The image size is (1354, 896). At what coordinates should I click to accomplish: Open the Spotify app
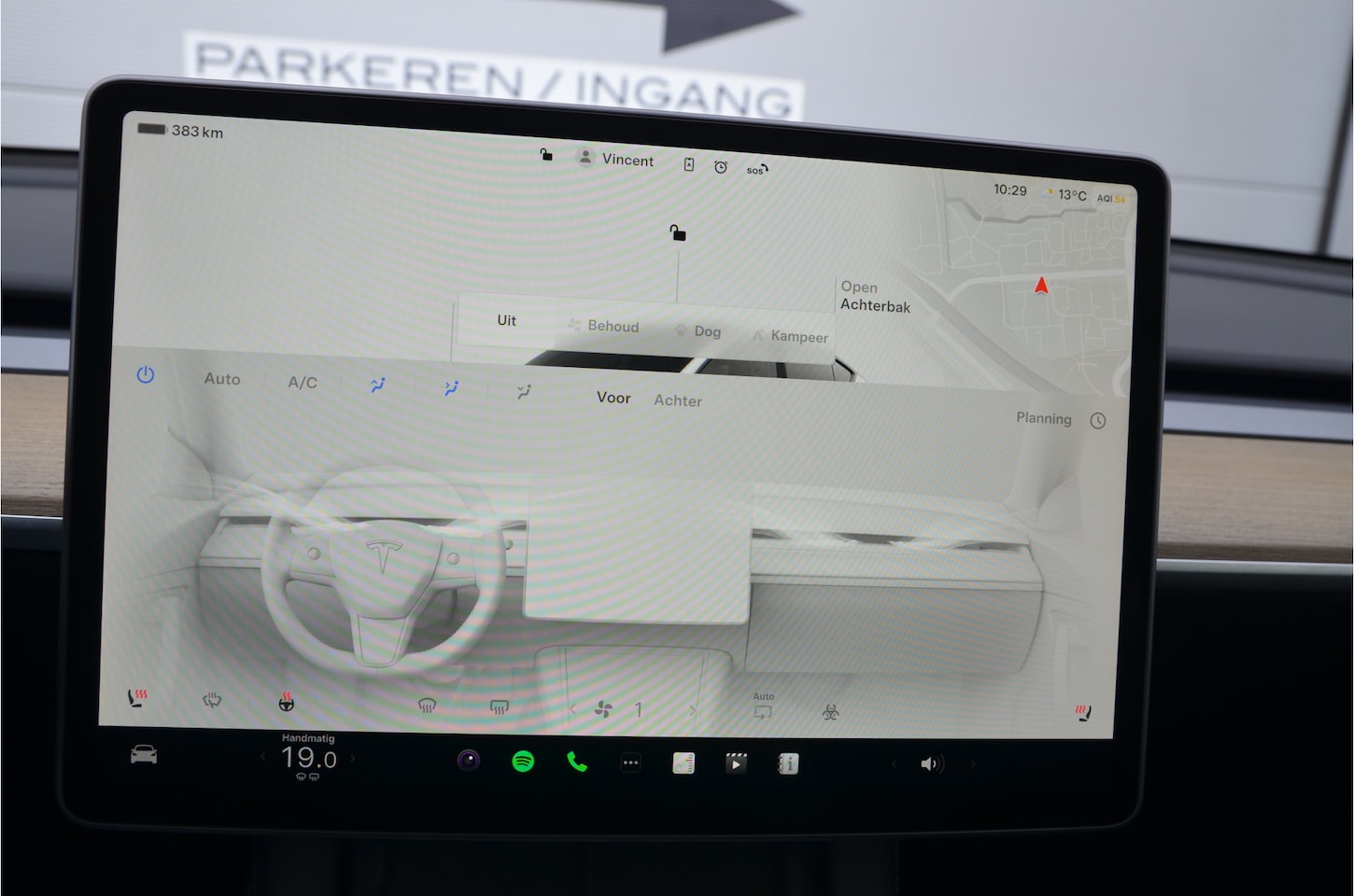(523, 762)
